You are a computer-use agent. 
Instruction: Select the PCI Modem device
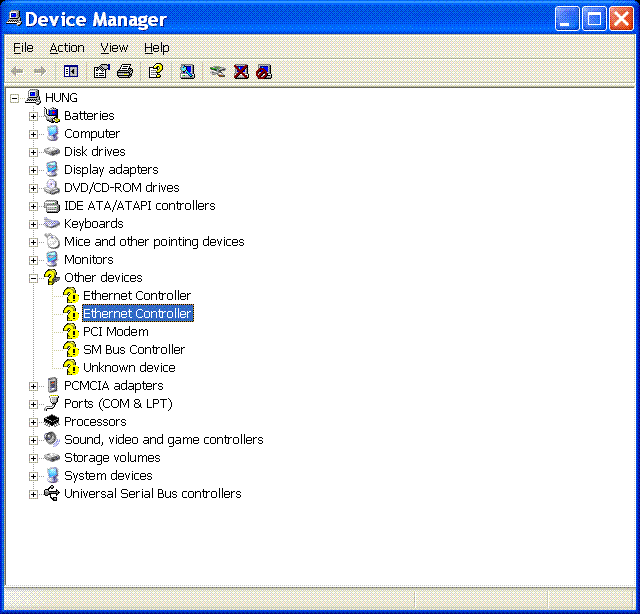click(x=115, y=332)
